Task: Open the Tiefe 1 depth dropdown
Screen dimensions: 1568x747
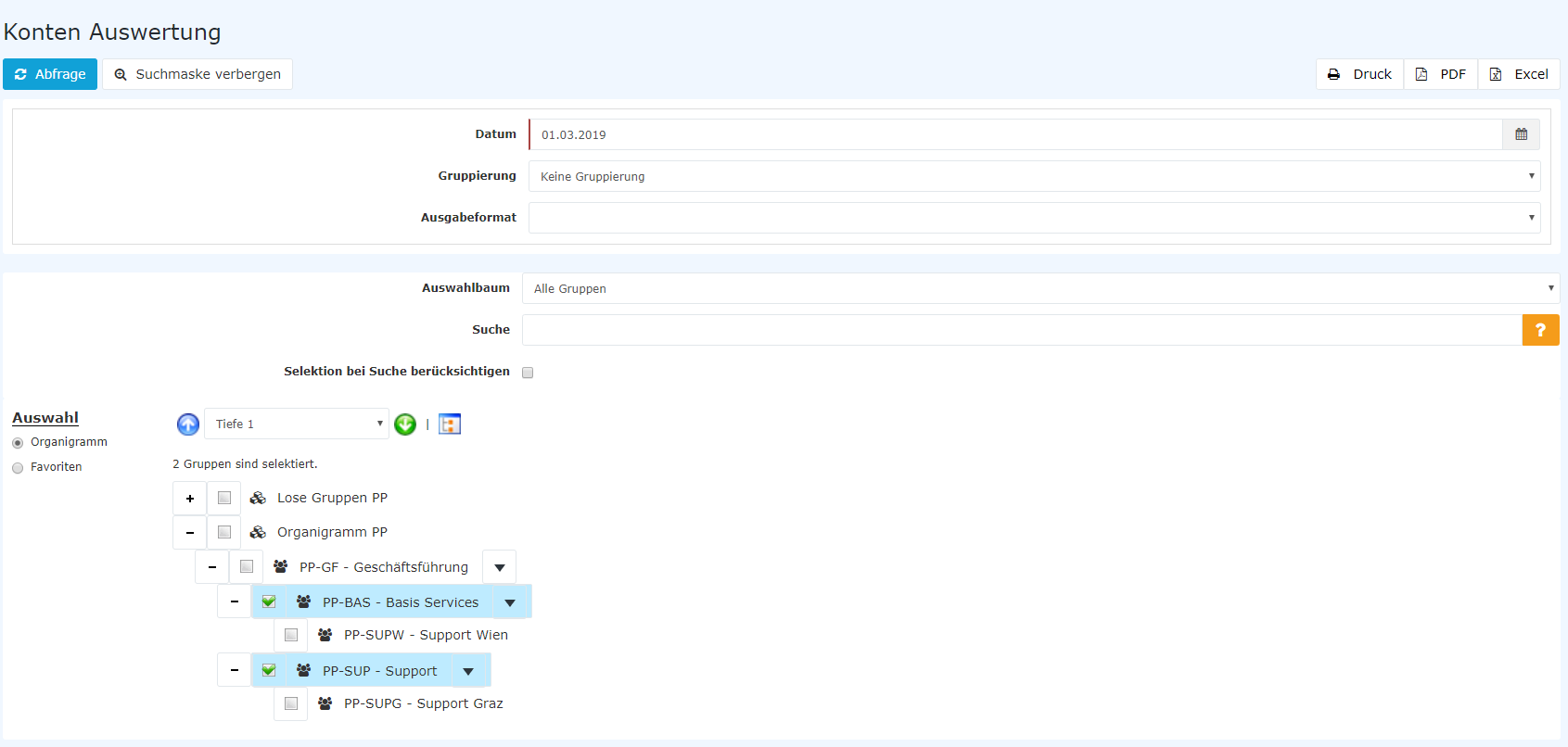Action: pos(297,424)
